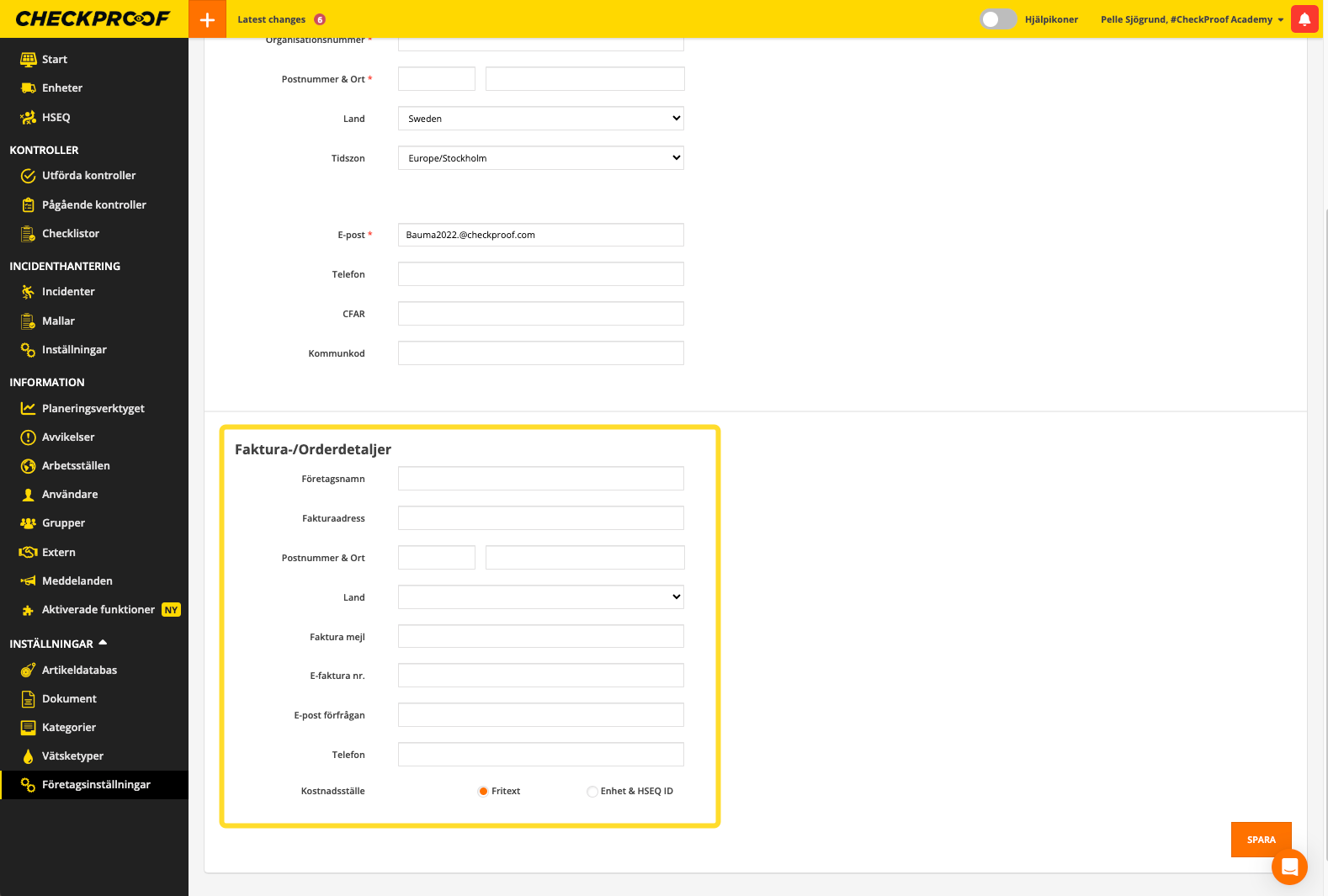Click the SPARA save button
This screenshot has height=896, width=1328.
click(x=1261, y=840)
